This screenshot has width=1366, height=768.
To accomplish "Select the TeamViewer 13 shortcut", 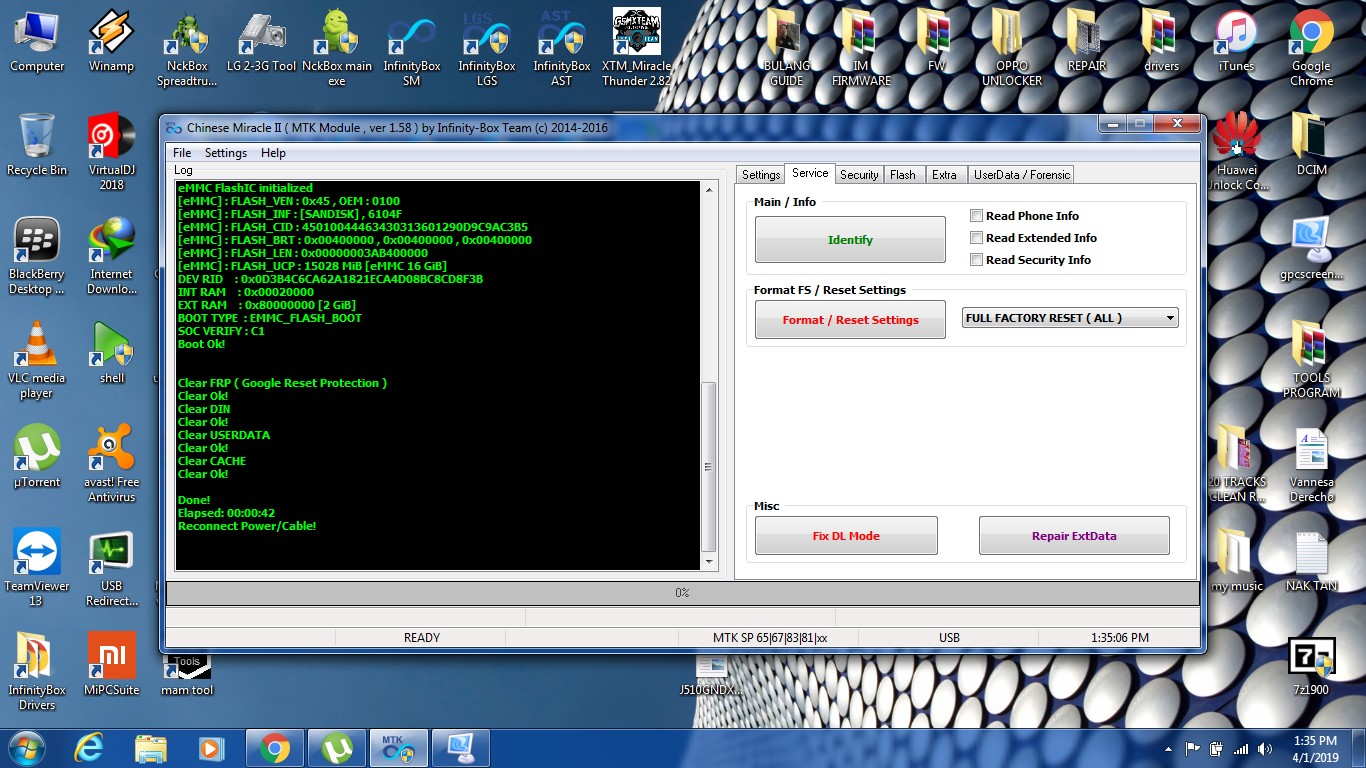I will tap(37, 569).
